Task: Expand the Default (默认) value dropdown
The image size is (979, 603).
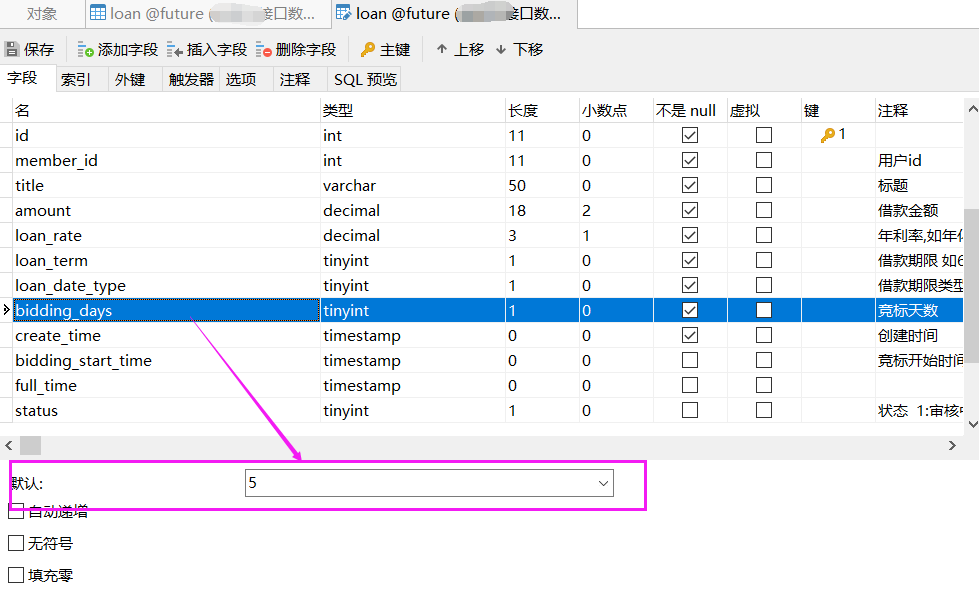Action: pos(603,483)
